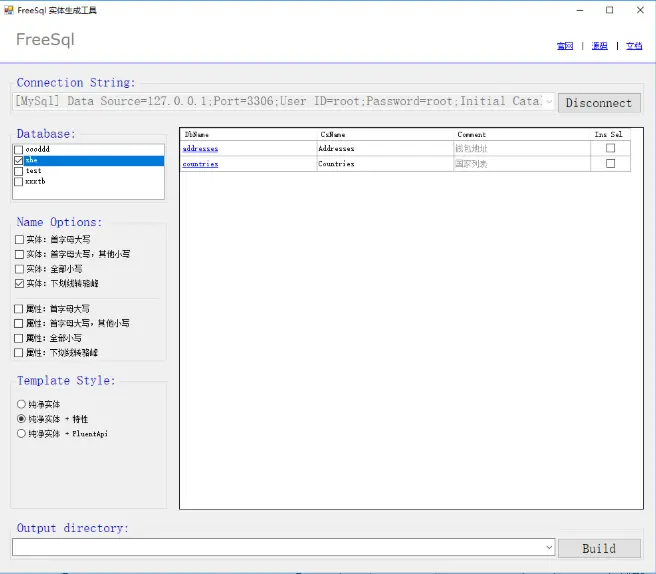Open the 源码 link
This screenshot has width=656, height=574.
click(x=600, y=46)
